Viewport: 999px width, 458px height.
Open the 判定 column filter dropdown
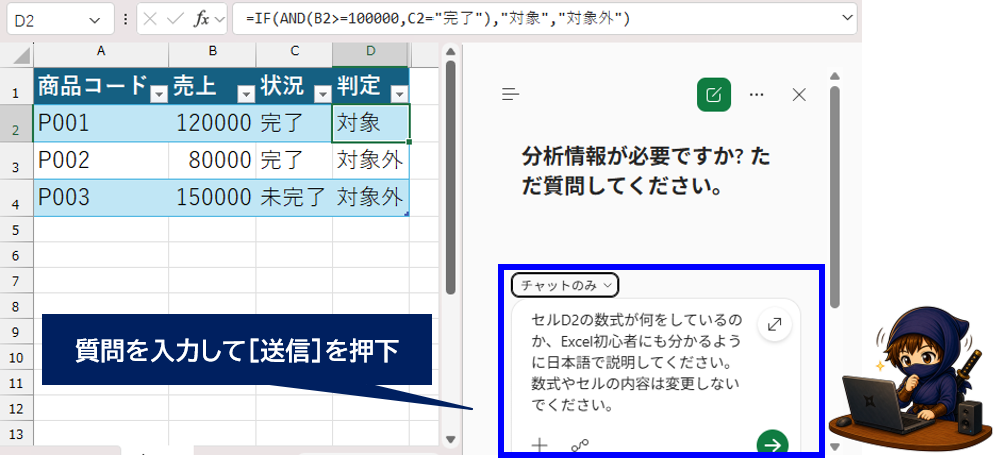(x=399, y=95)
